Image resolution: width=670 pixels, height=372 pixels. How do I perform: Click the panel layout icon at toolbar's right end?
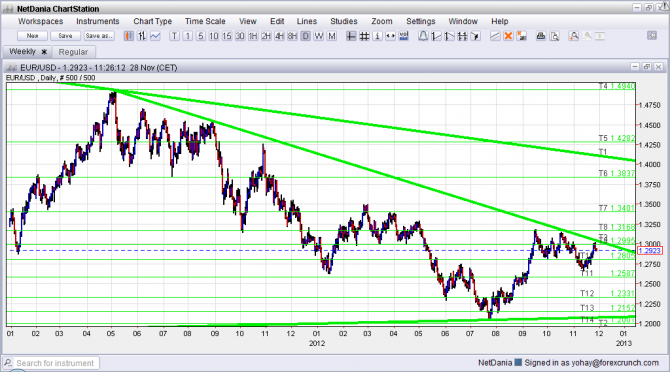[652, 36]
